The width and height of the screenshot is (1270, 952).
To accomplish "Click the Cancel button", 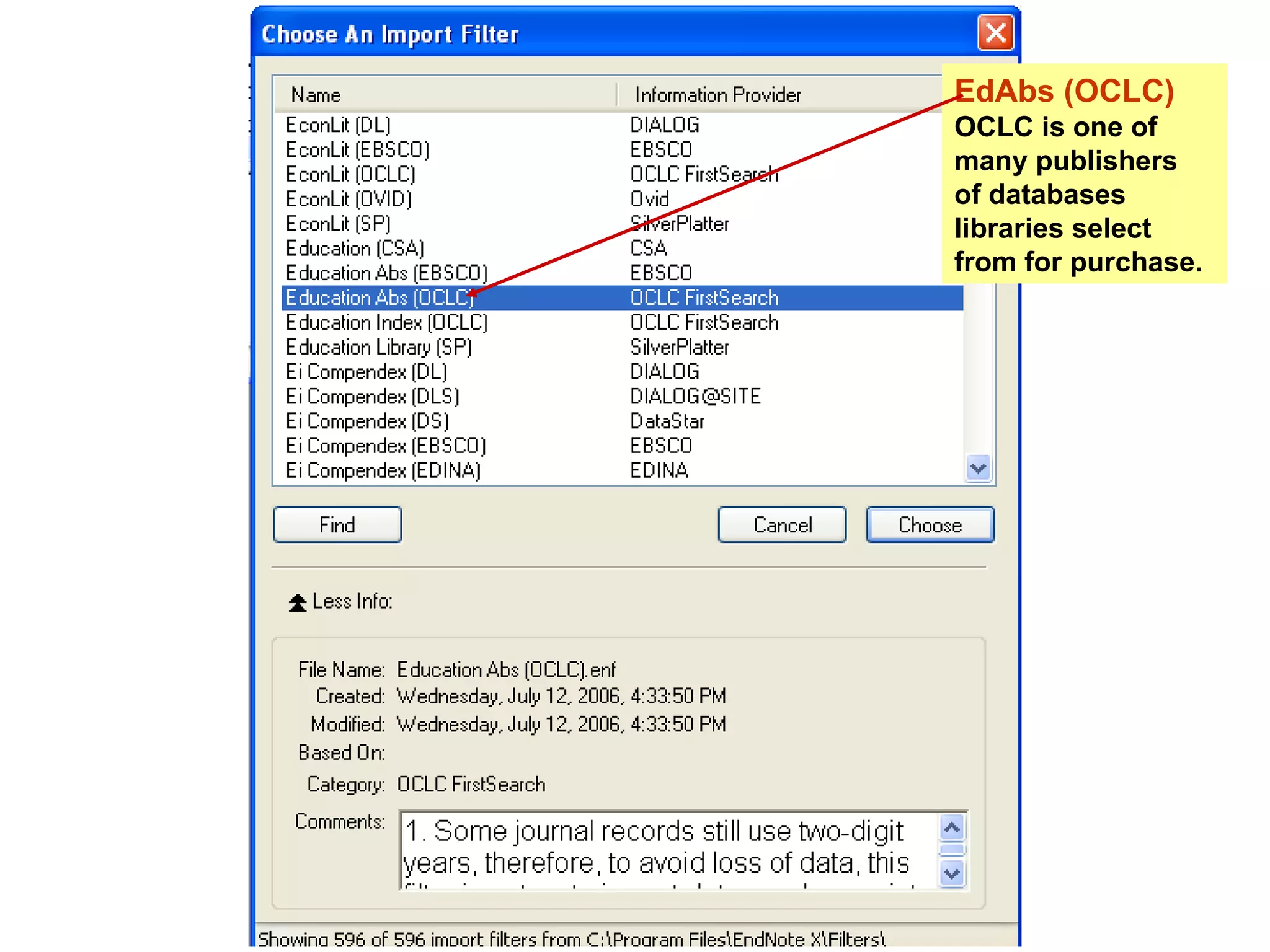I will tap(782, 524).
